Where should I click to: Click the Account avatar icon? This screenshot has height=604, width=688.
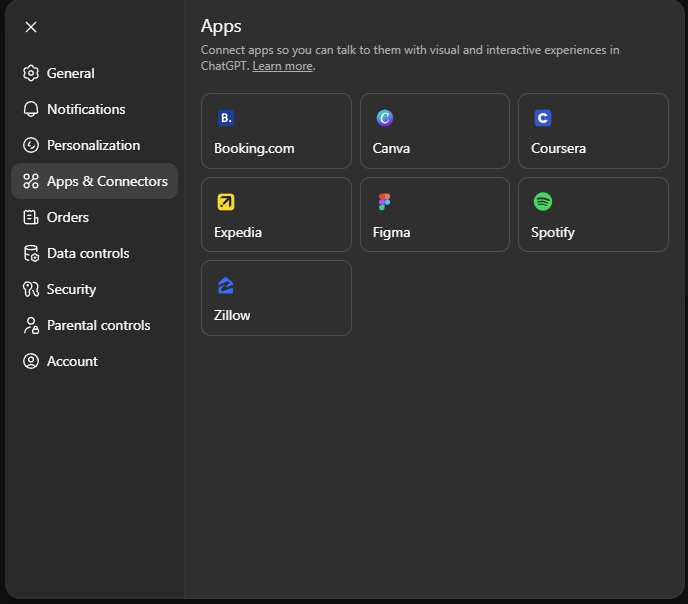point(31,361)
